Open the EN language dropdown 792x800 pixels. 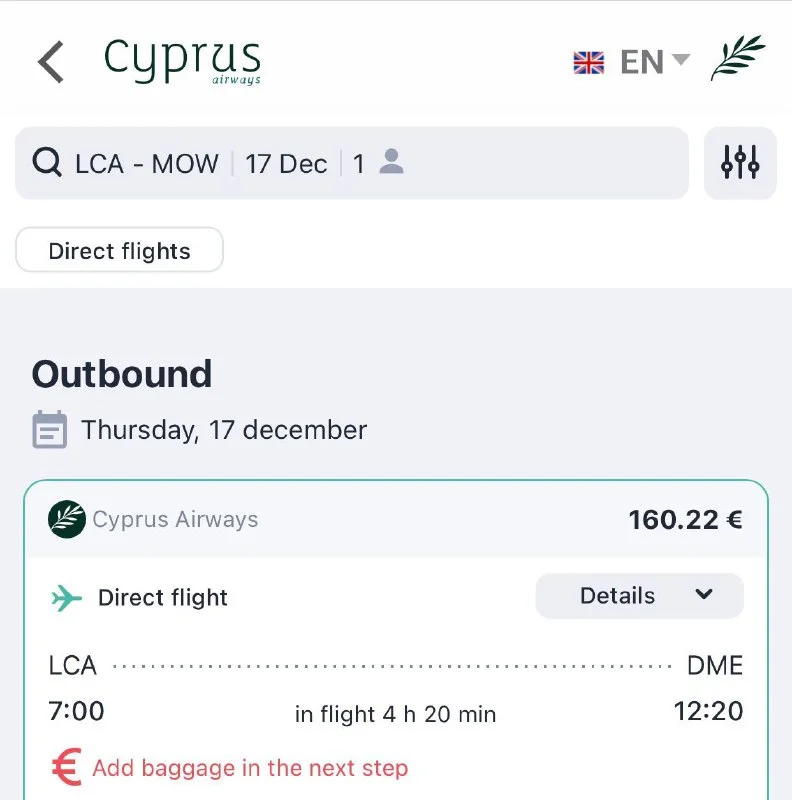click(x=655, y=62)
